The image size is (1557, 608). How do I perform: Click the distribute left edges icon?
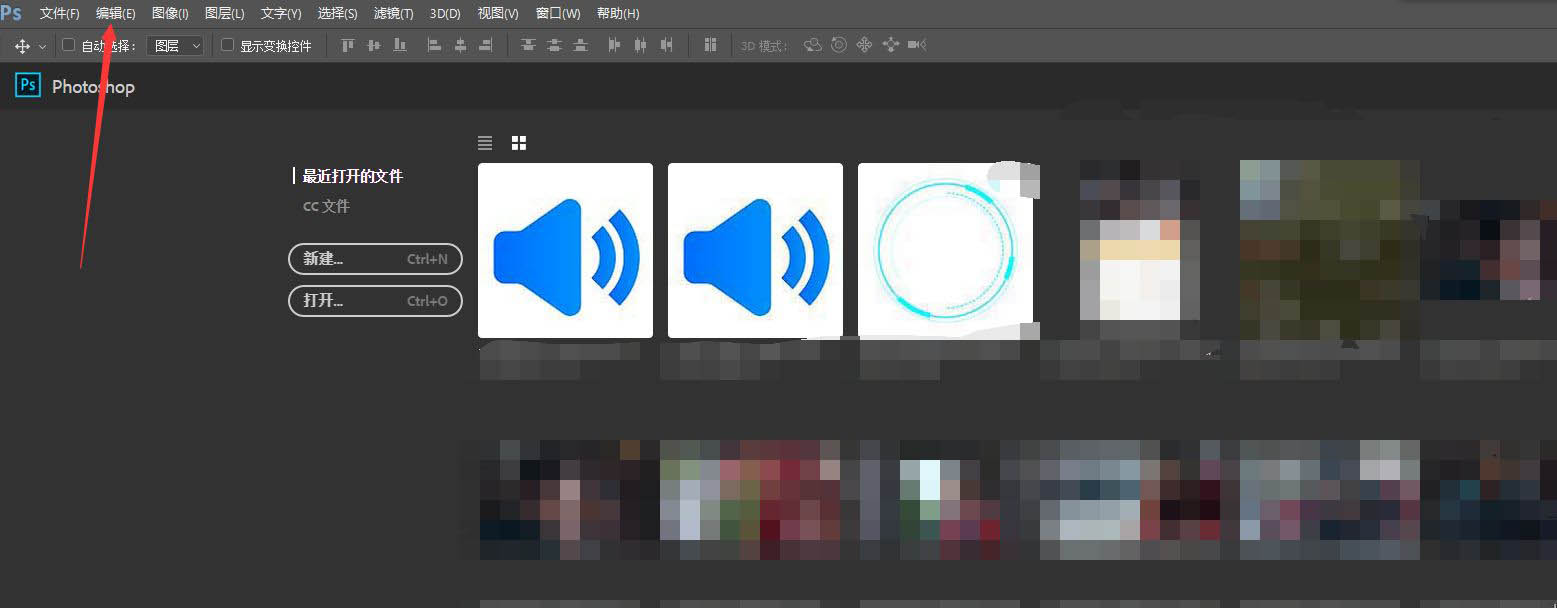coord(615,45)
